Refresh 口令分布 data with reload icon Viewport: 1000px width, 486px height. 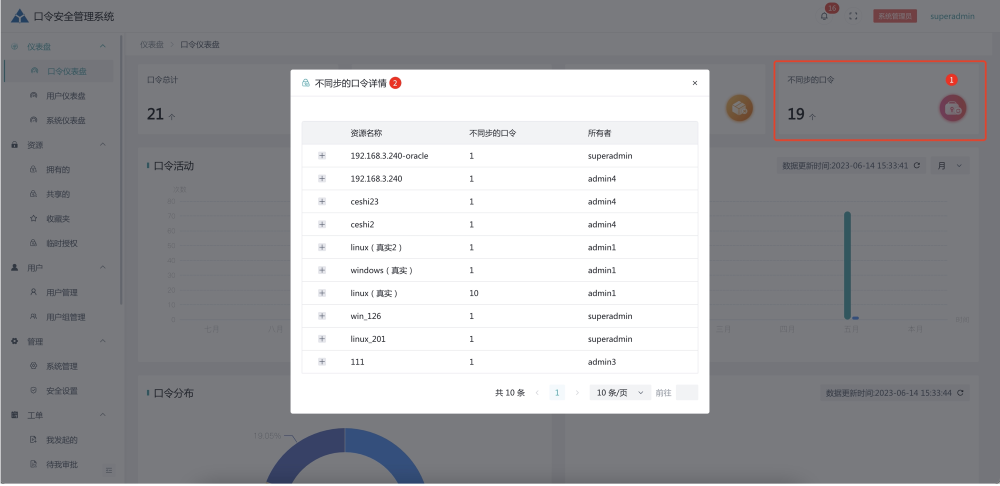[x=961, y=394]
